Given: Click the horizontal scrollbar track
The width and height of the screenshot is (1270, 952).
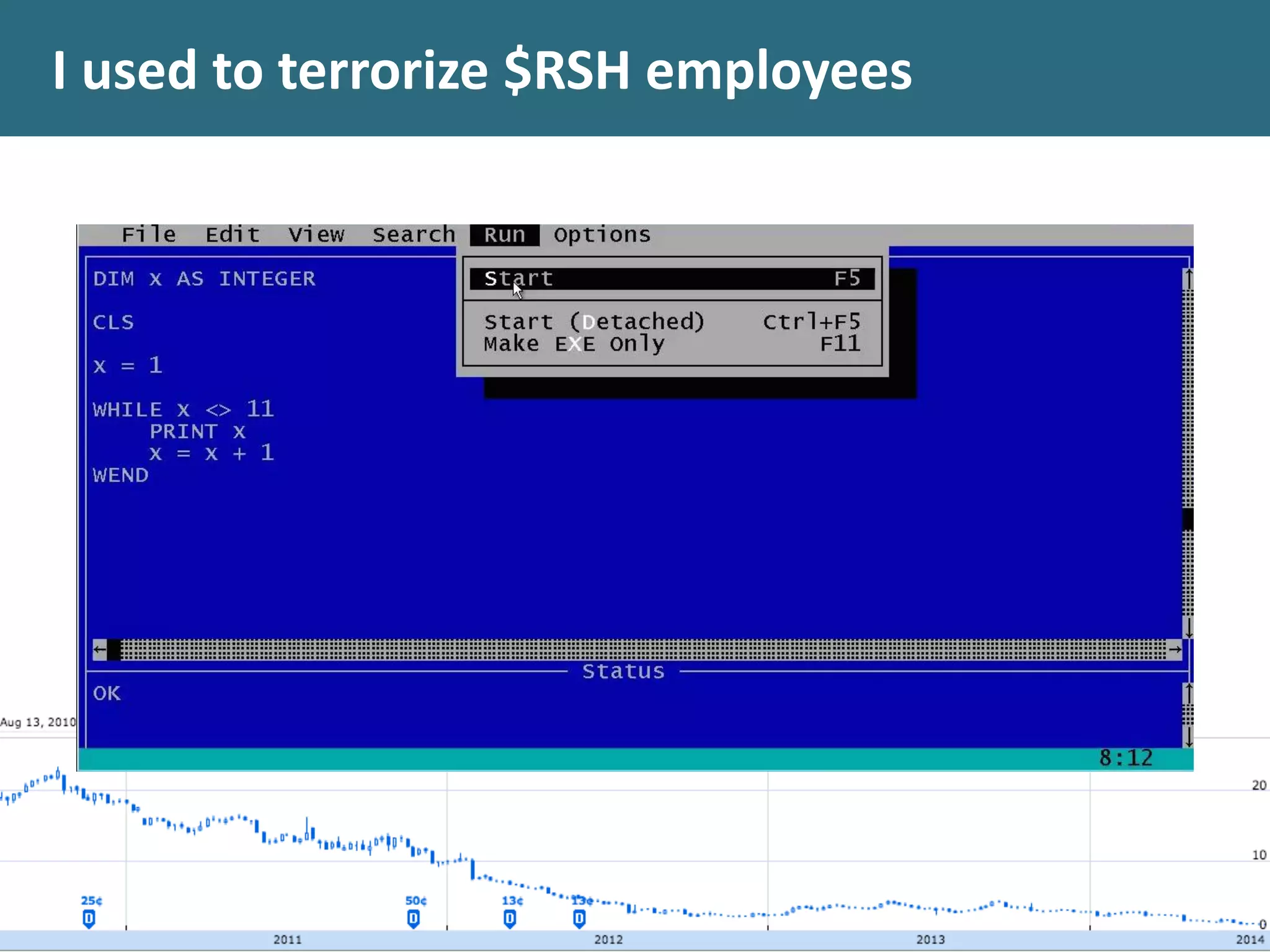Looking at the screenshot, I should pyautogui.click(x=644, y=650).
